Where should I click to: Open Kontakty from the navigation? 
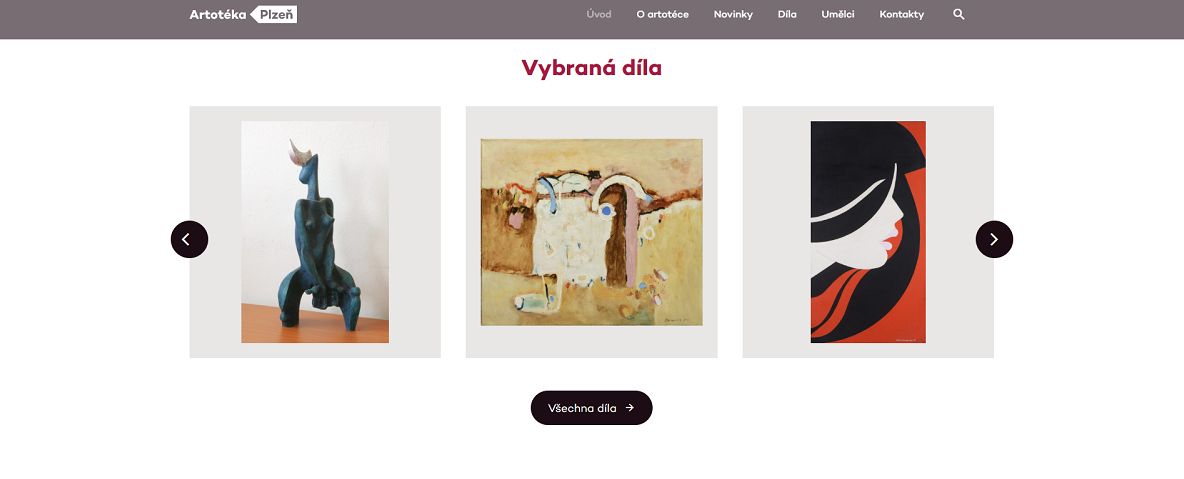click(902, 14)
